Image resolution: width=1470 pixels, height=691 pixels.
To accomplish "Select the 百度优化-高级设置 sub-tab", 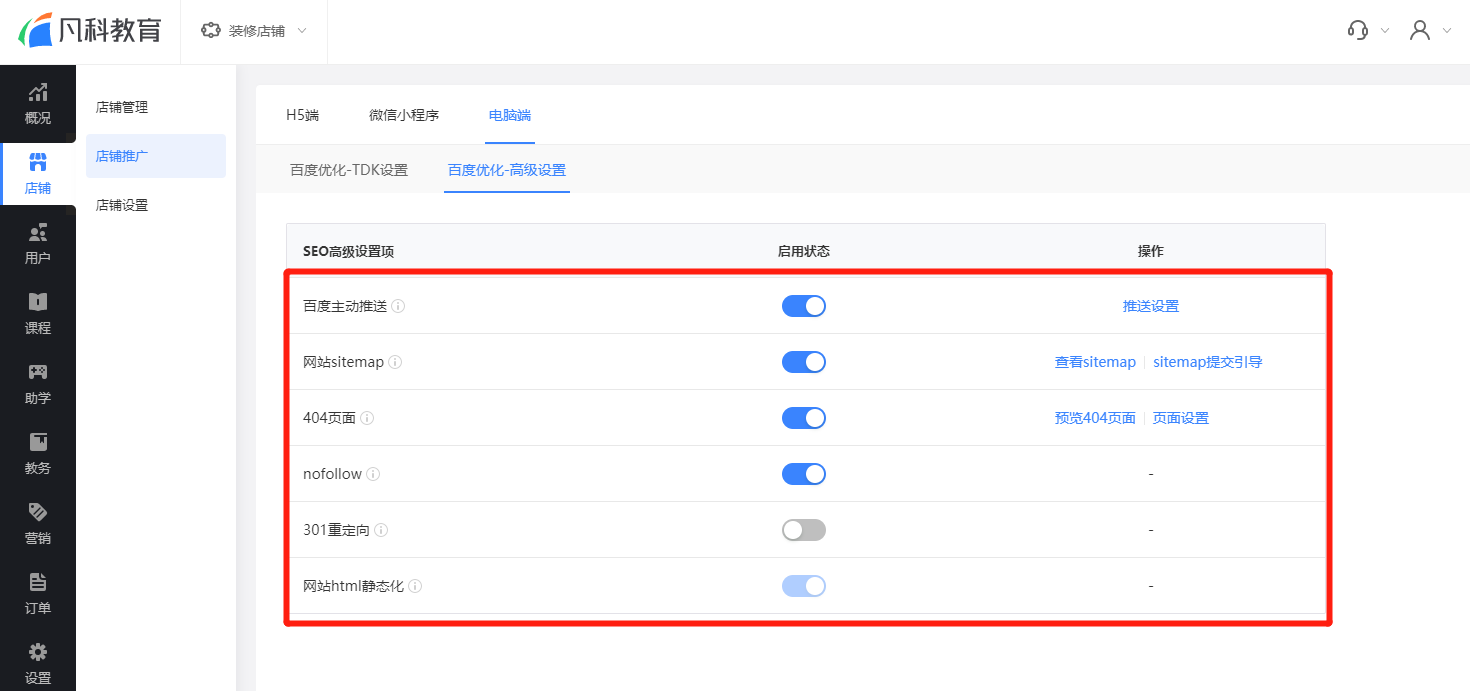I will coord(507,170).
